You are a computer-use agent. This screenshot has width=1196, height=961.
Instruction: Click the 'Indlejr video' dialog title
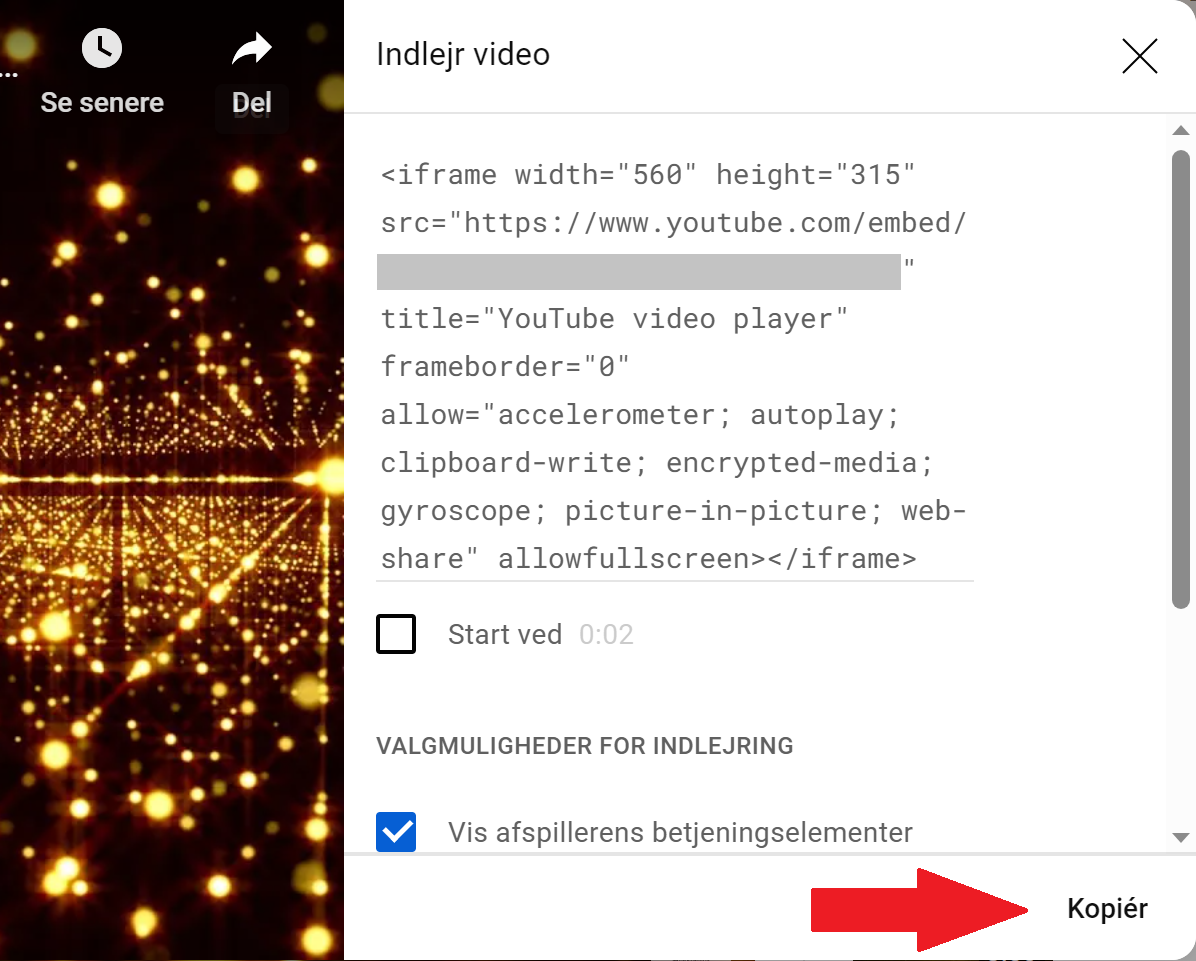click(463, 54)
